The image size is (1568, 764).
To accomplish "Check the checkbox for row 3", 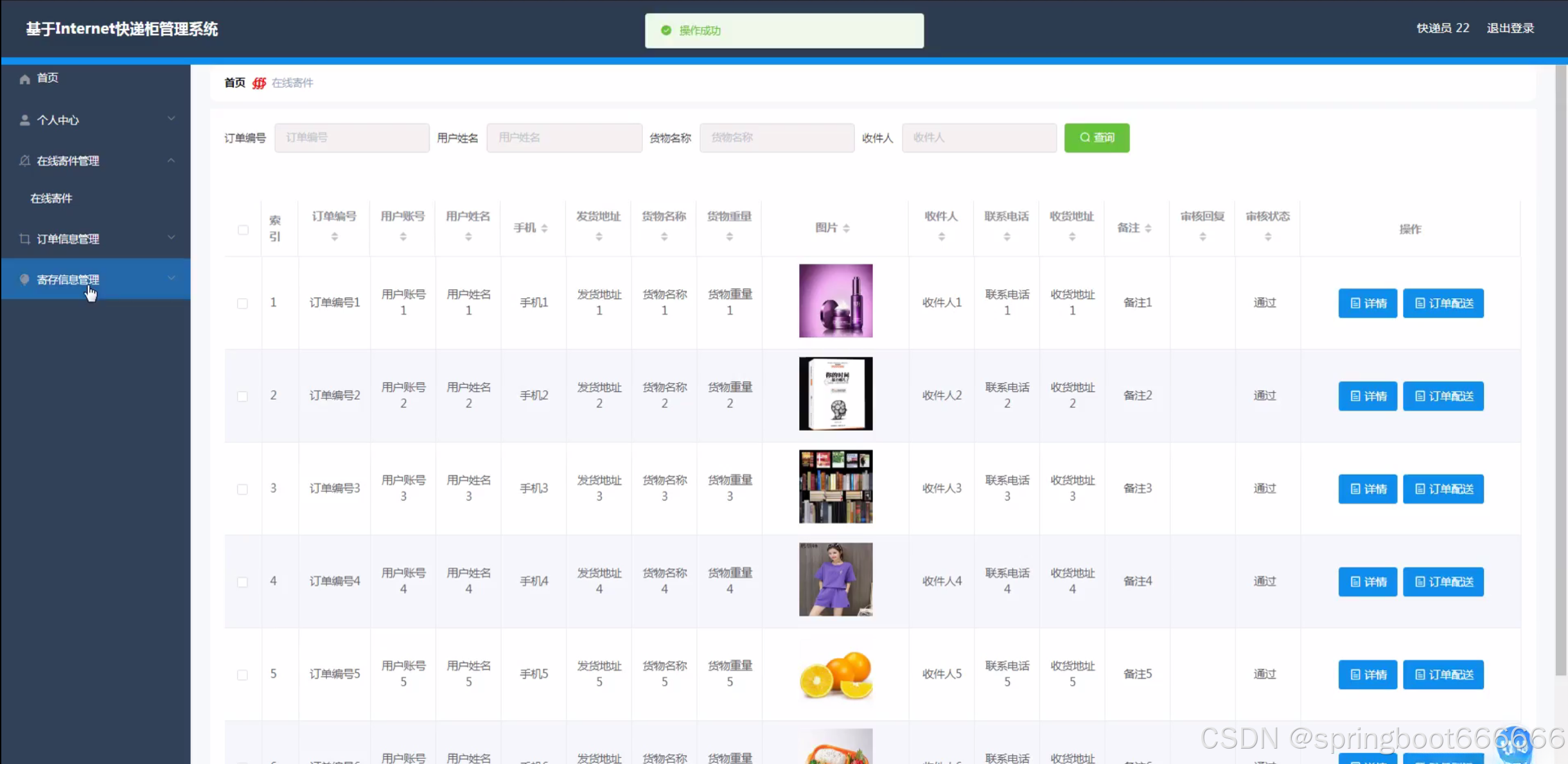I will (x=242, y=489).
